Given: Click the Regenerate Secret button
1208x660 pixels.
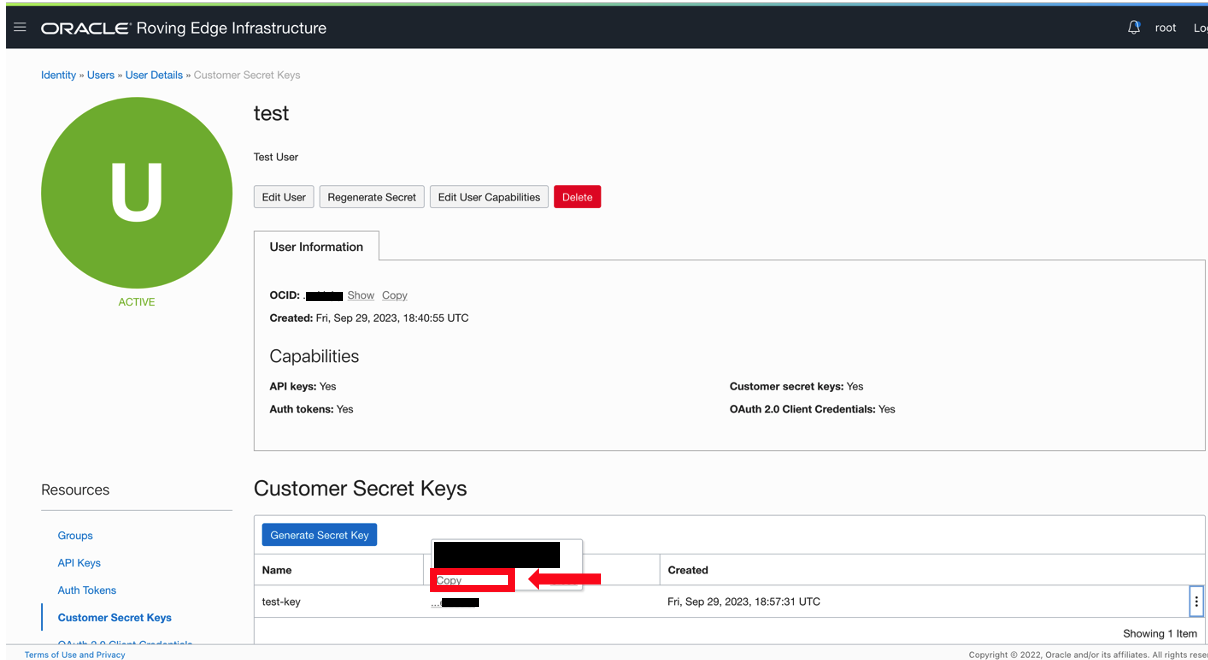Looking at the screenshot, I should (x=371, y=197).
